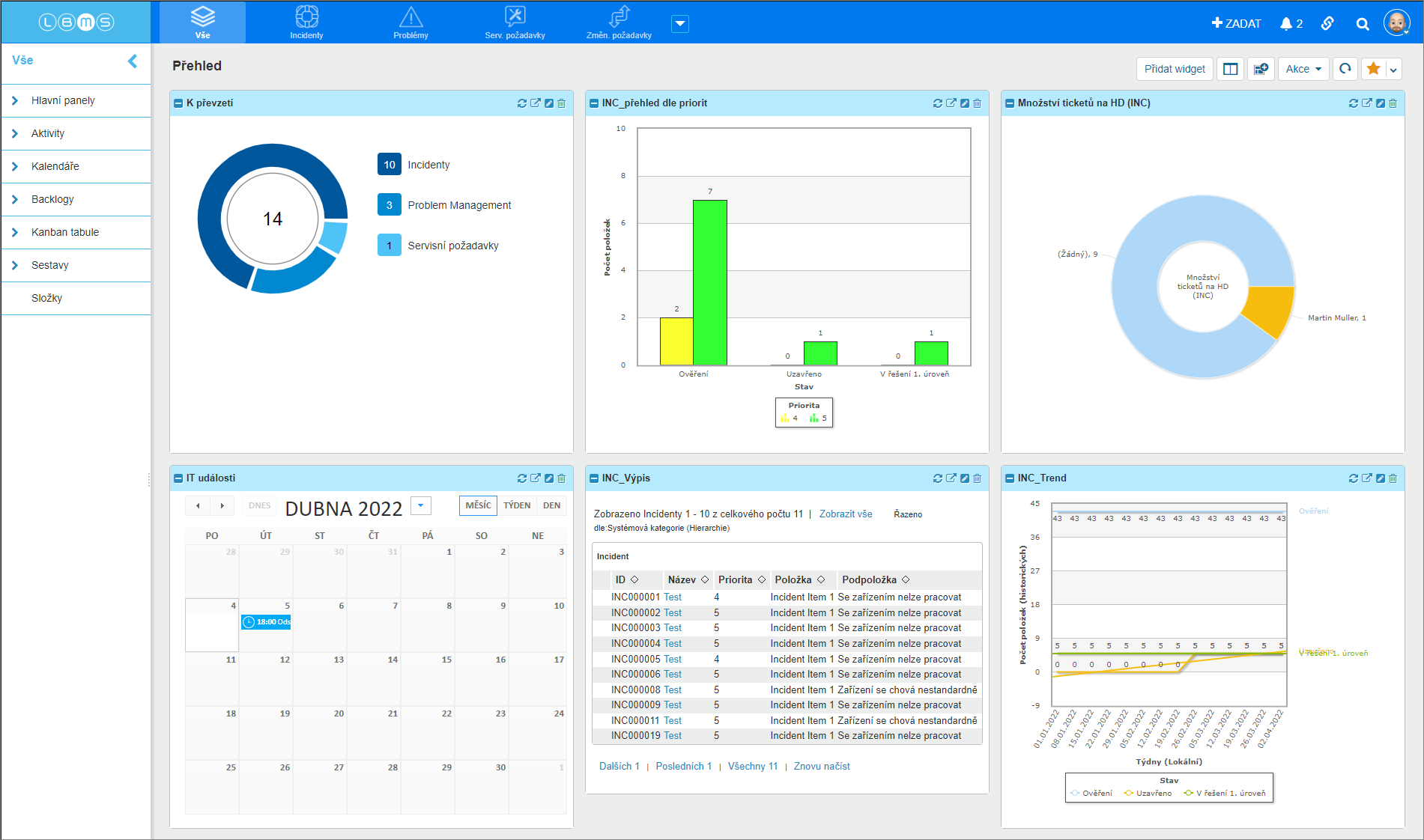Collapse the K převzetí widget
Screen dimensions: 1424x840
coord(178,103)
